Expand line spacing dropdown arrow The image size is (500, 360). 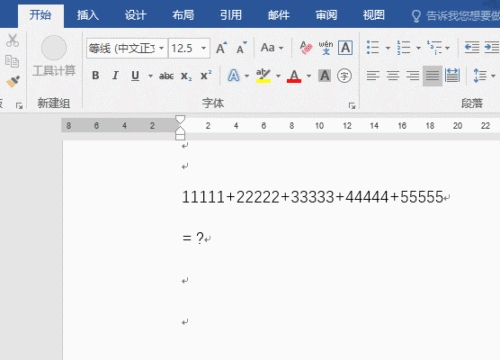click(x=493, y=76)
